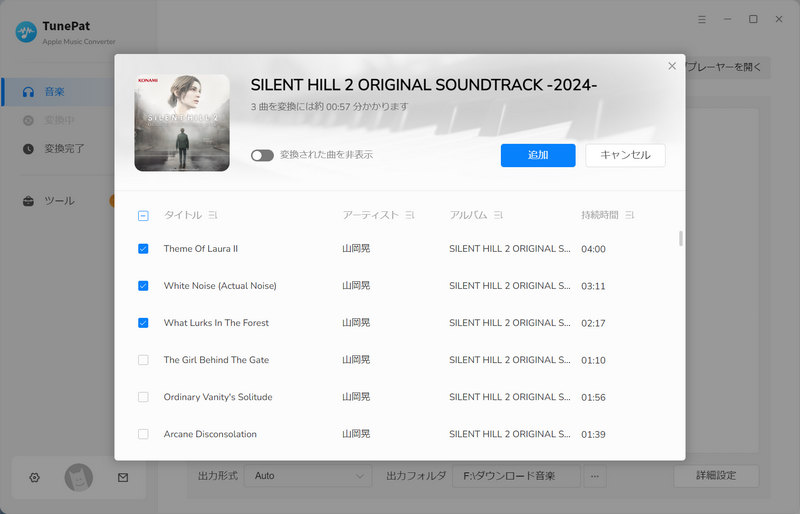The image size is (800, 514).
Task: Uncheck White Noise (Actual Noise) checkbox
Action: [143, 286]
